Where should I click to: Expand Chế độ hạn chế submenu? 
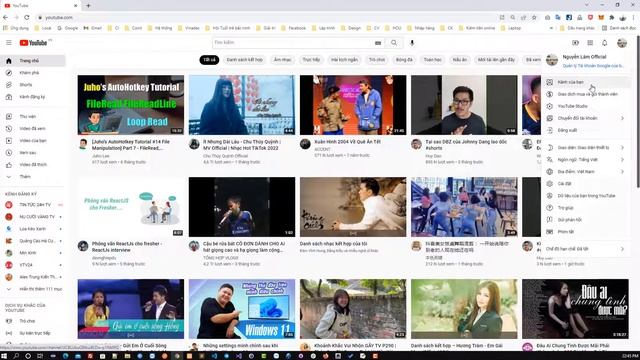click(586, 249)
